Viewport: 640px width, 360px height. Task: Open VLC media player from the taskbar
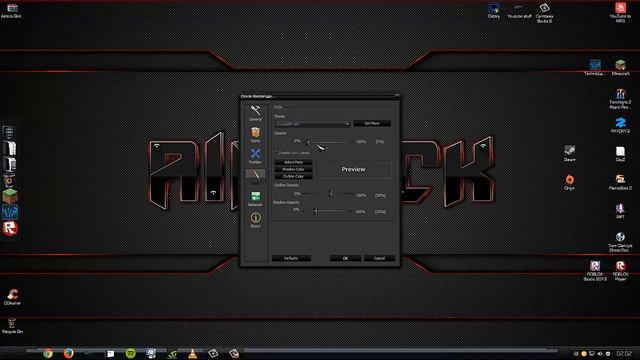coord(193,353)
